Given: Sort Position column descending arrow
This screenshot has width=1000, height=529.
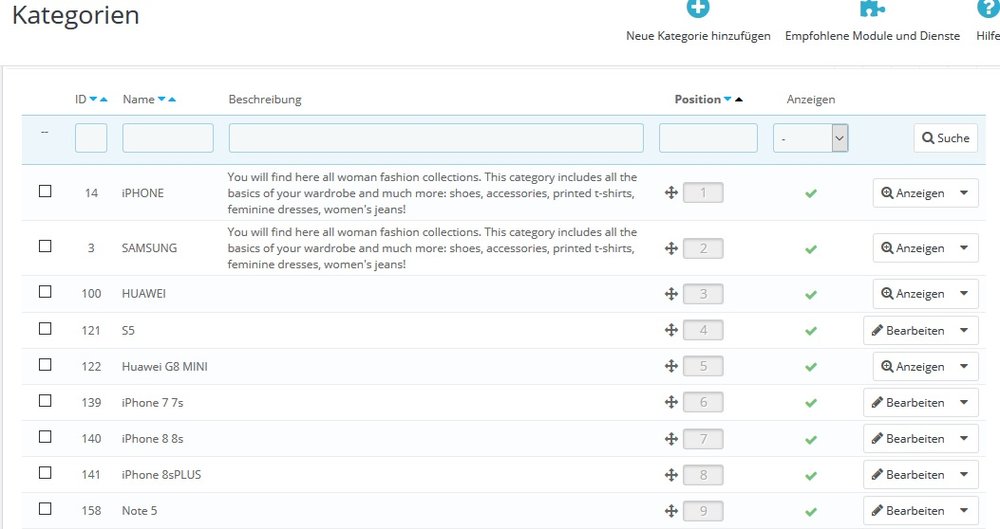Looking at the screenshot, I should tap(727, 99).
